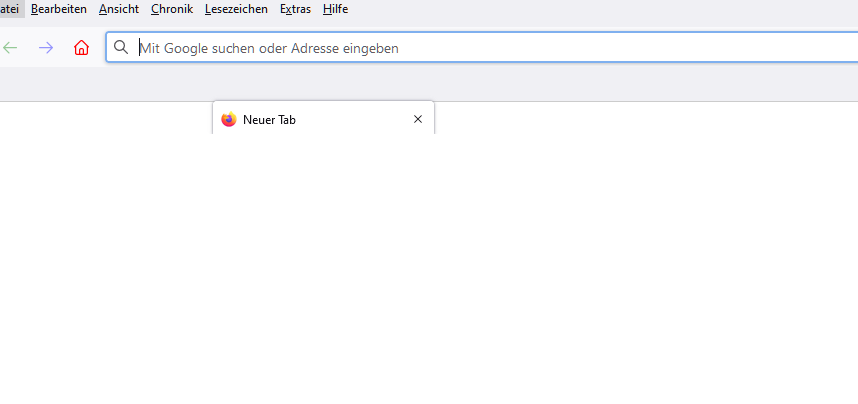Focus the Google search or address field

point(480,47)
